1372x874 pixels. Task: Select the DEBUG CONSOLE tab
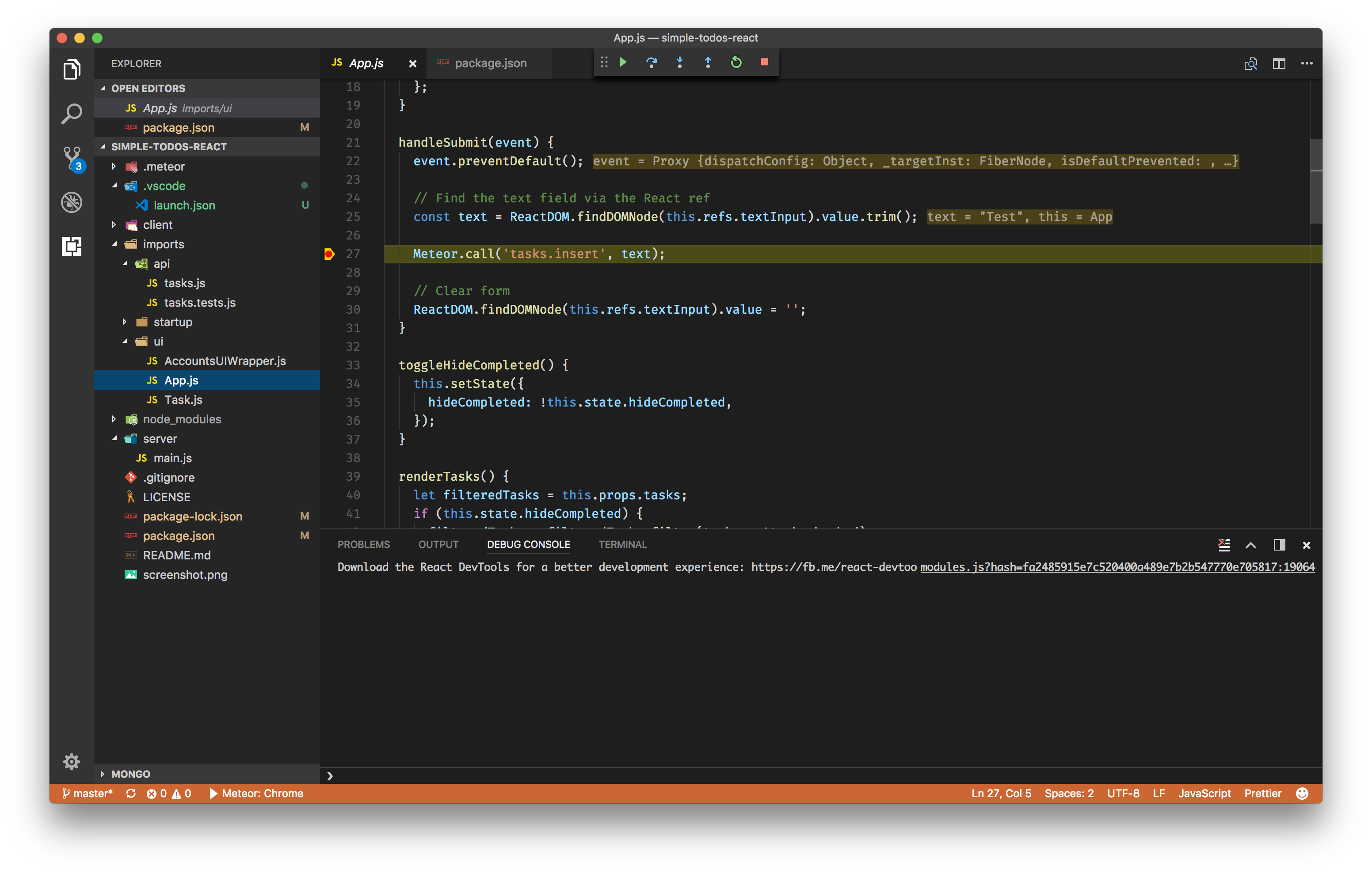[528, 544]
